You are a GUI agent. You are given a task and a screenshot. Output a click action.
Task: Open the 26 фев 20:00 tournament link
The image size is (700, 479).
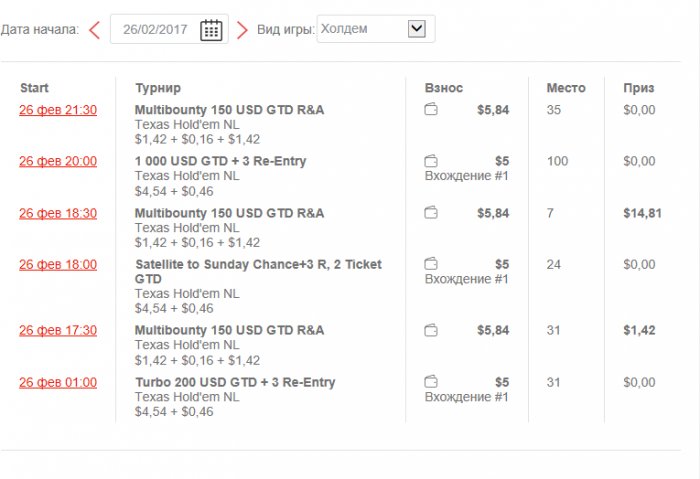(x=58, y=161)
